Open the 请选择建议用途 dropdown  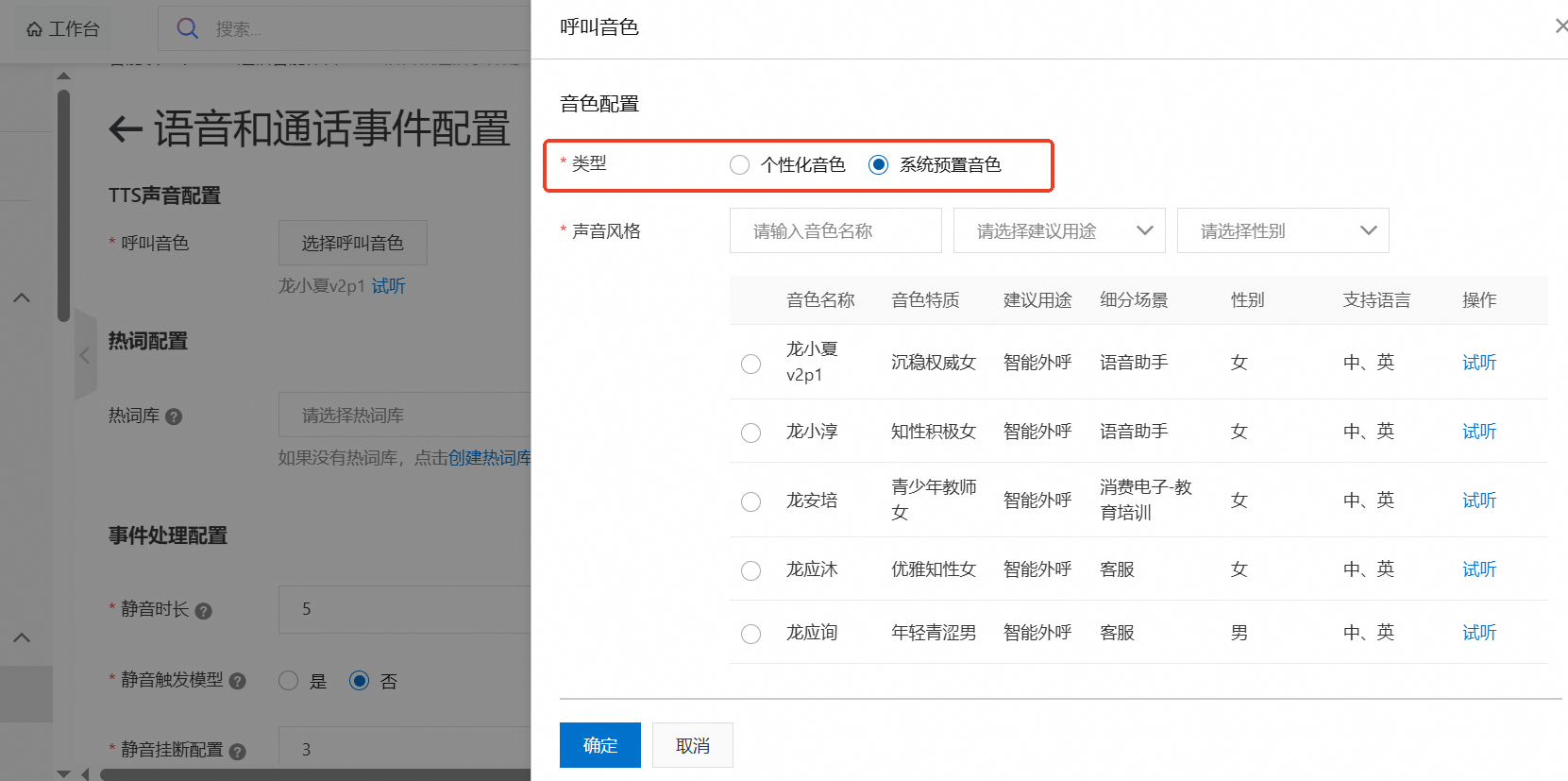point(1059,230)
